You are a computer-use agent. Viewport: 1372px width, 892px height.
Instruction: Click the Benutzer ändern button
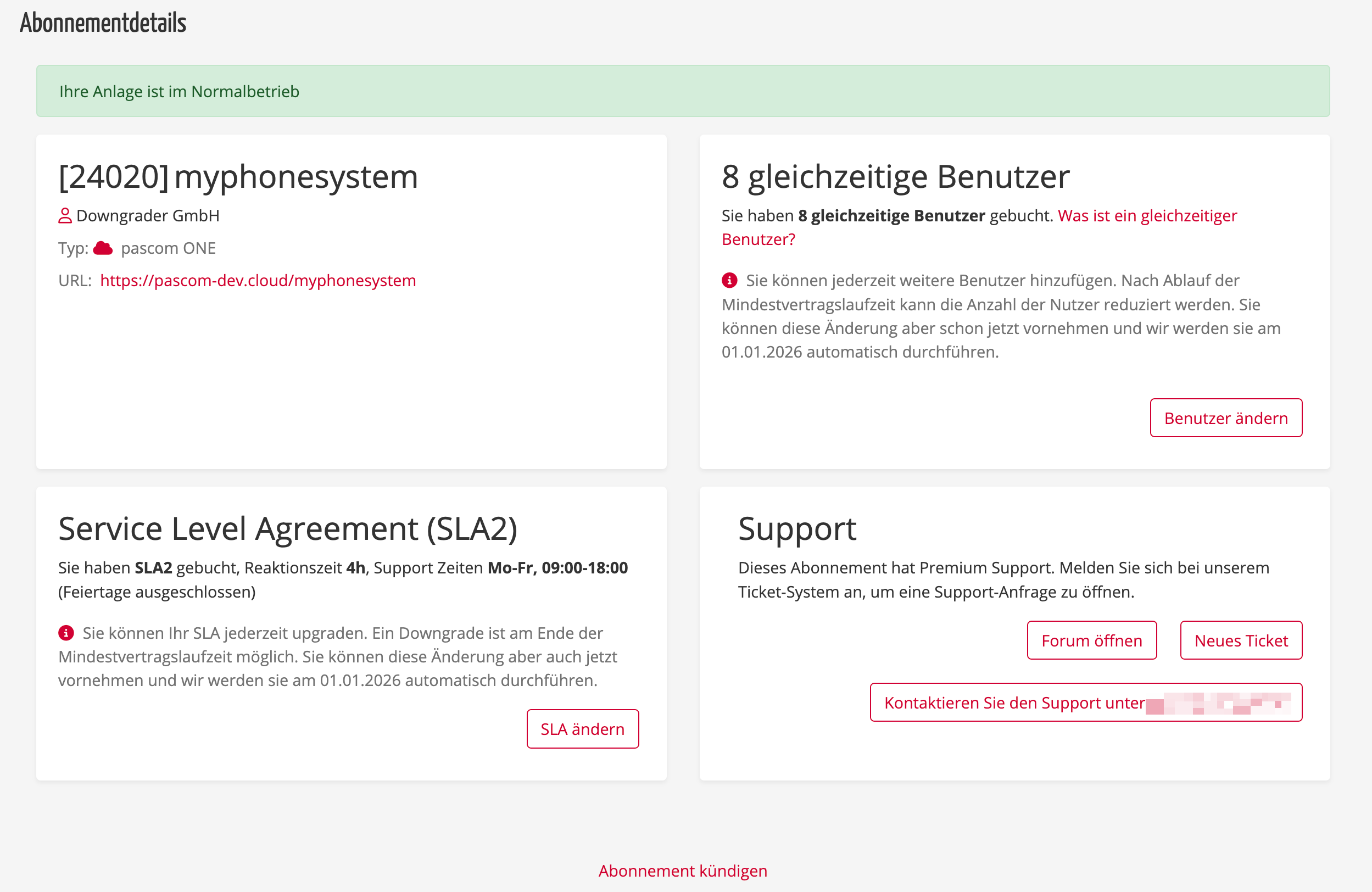point(1225,418)
